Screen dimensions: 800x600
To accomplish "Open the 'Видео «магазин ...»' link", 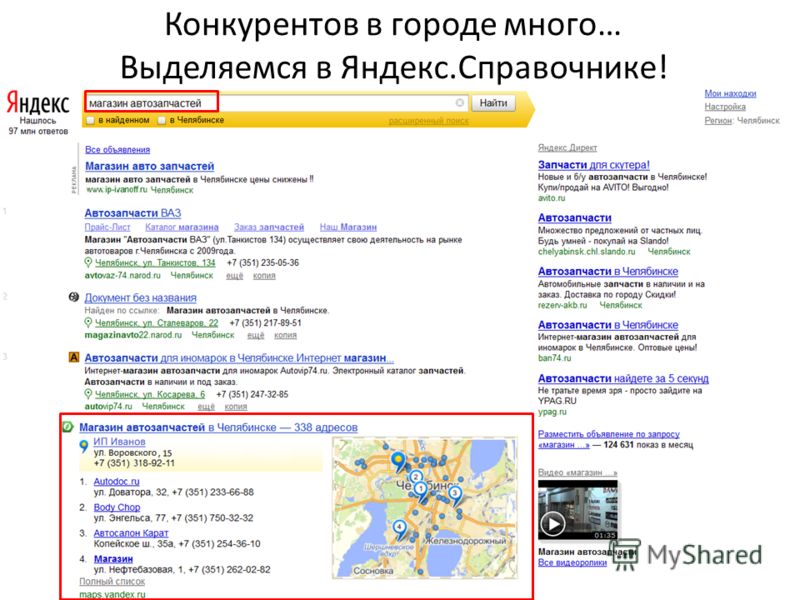I will (578, 473).
